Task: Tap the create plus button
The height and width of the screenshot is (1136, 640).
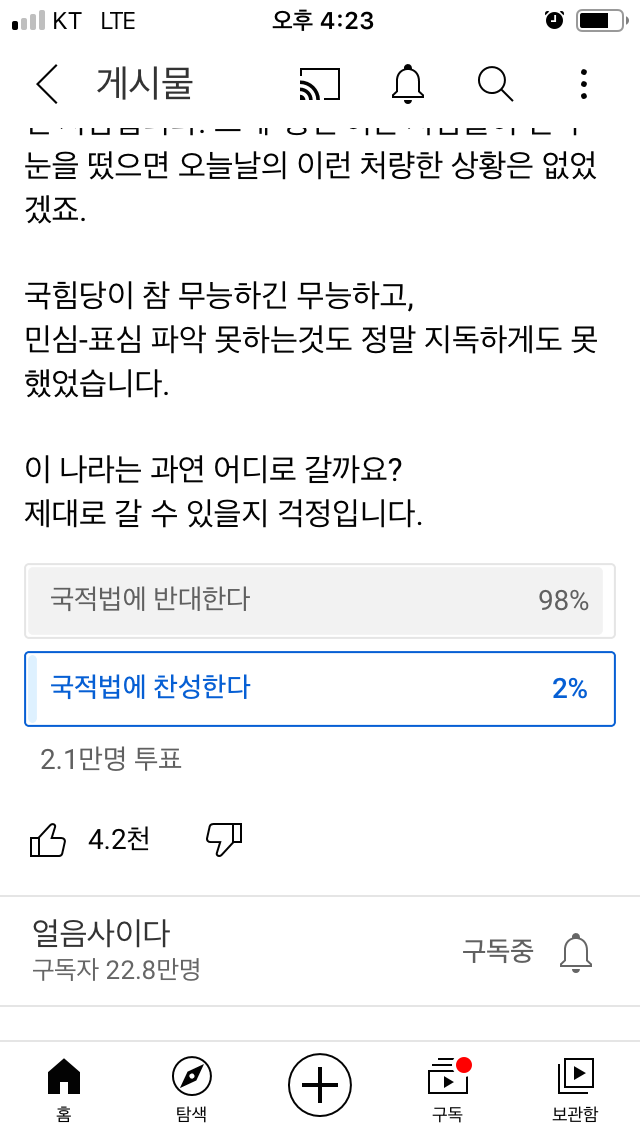Action: click(320, 1085)
